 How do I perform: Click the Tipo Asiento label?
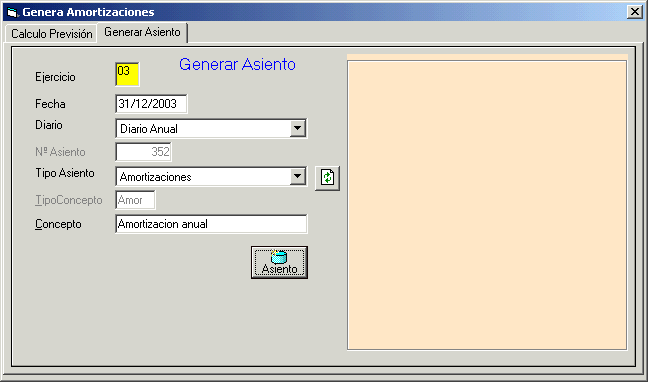click(x=65, y=173)
